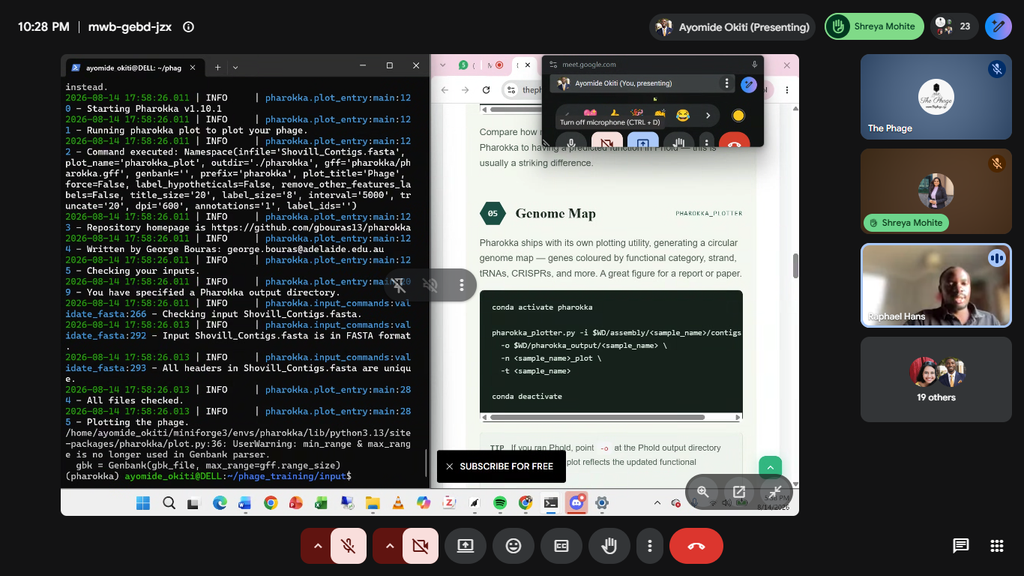
Task: Select The Phage participant tile
Action: [x=936, y=97]
